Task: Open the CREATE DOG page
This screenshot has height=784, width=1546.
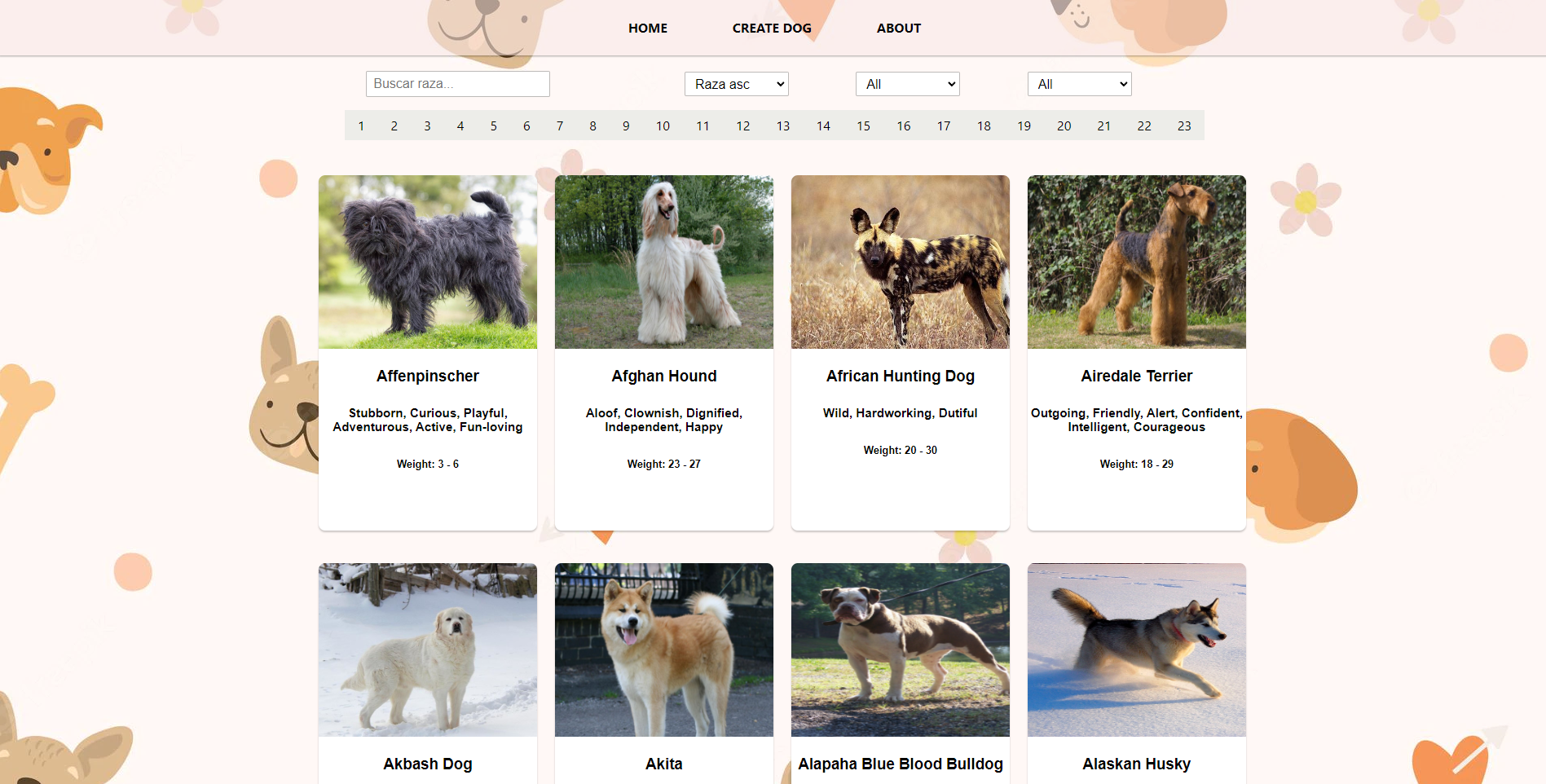Action: tap(771, 28)
